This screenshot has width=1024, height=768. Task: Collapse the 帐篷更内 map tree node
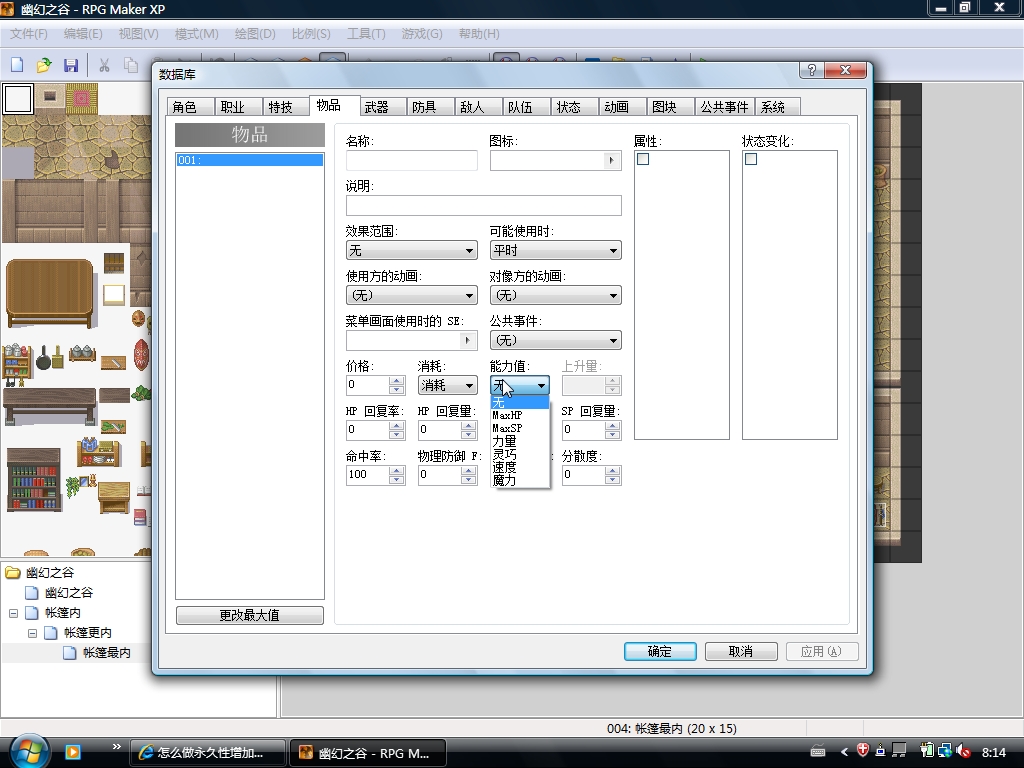coord(33,633)
